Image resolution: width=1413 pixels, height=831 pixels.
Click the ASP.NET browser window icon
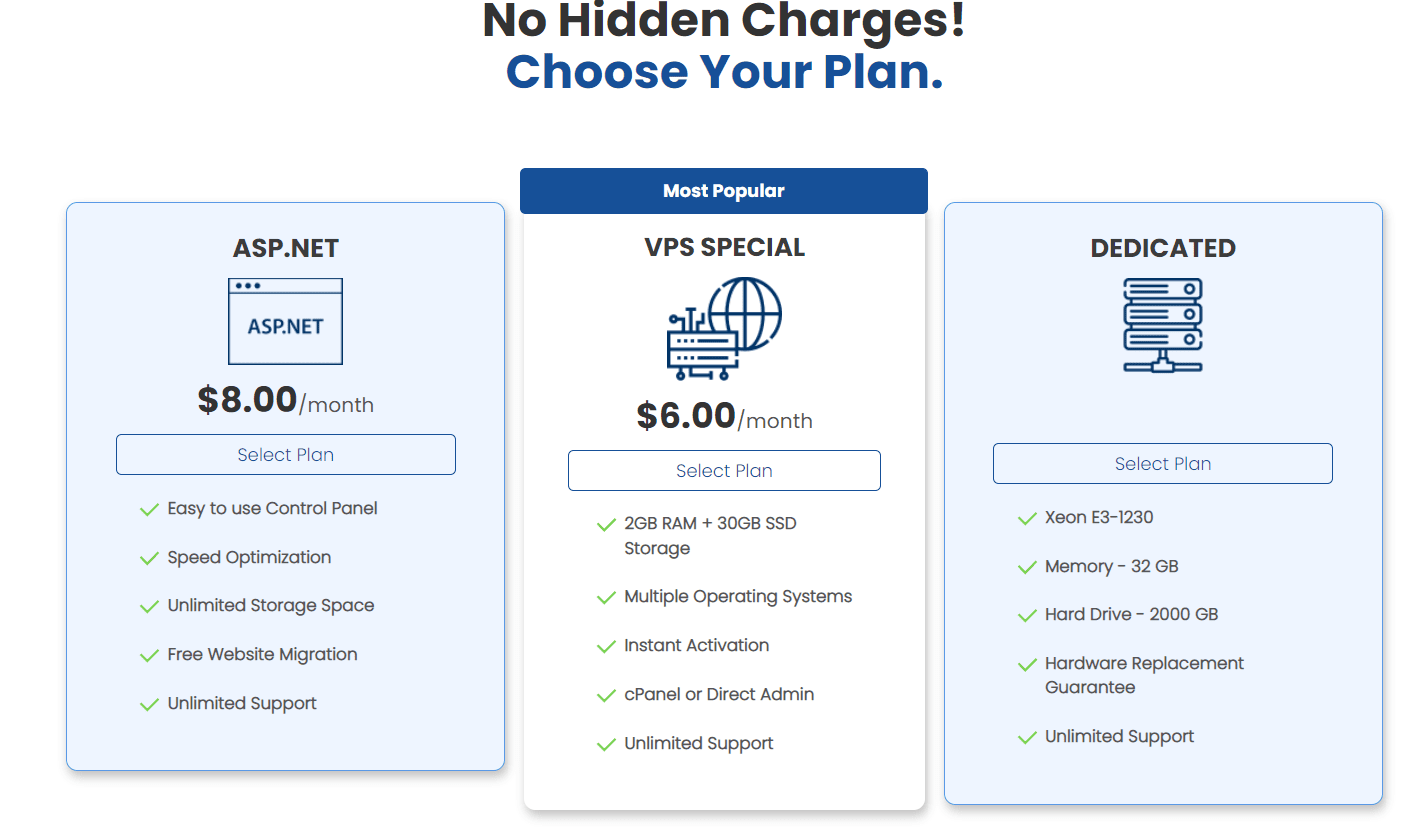click(285, 321)
